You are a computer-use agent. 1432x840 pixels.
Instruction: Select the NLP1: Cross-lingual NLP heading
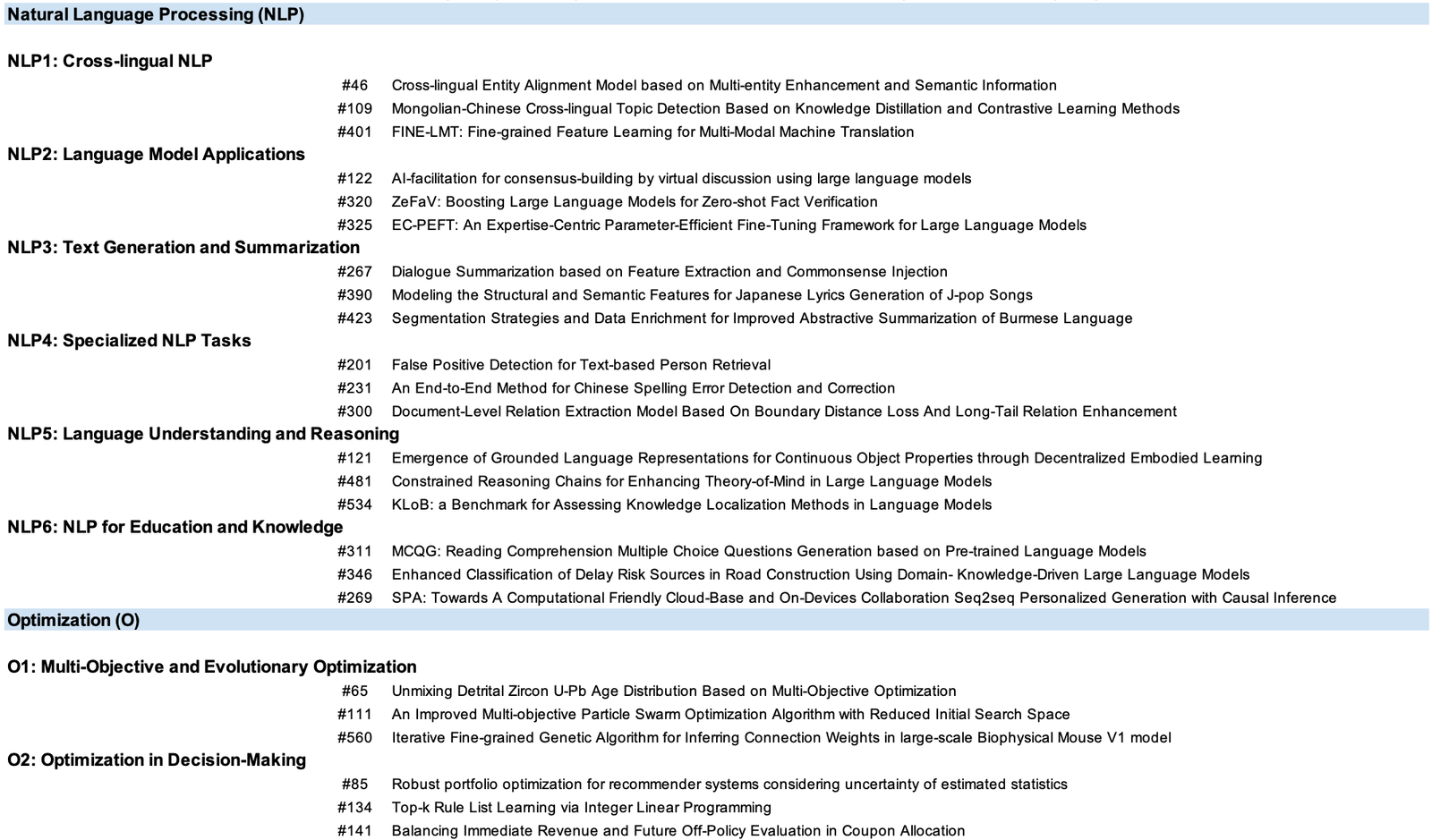click(x=110, y=61)
